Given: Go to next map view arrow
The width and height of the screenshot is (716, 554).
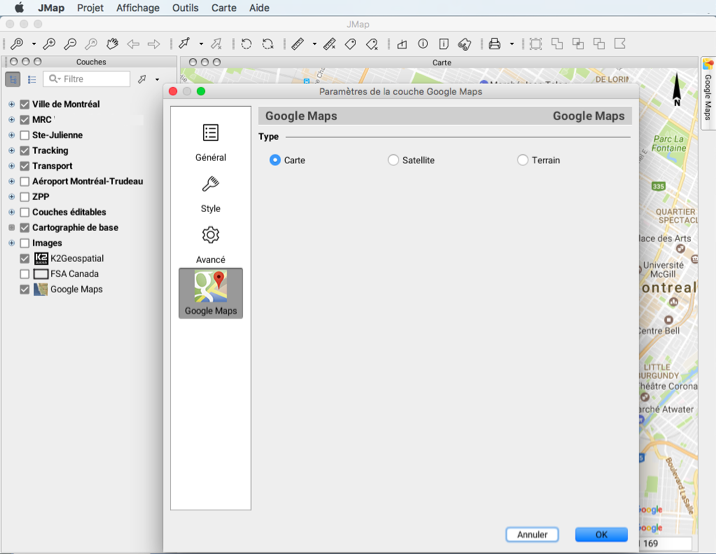Looking at the screenshot, I should (154, 44).
